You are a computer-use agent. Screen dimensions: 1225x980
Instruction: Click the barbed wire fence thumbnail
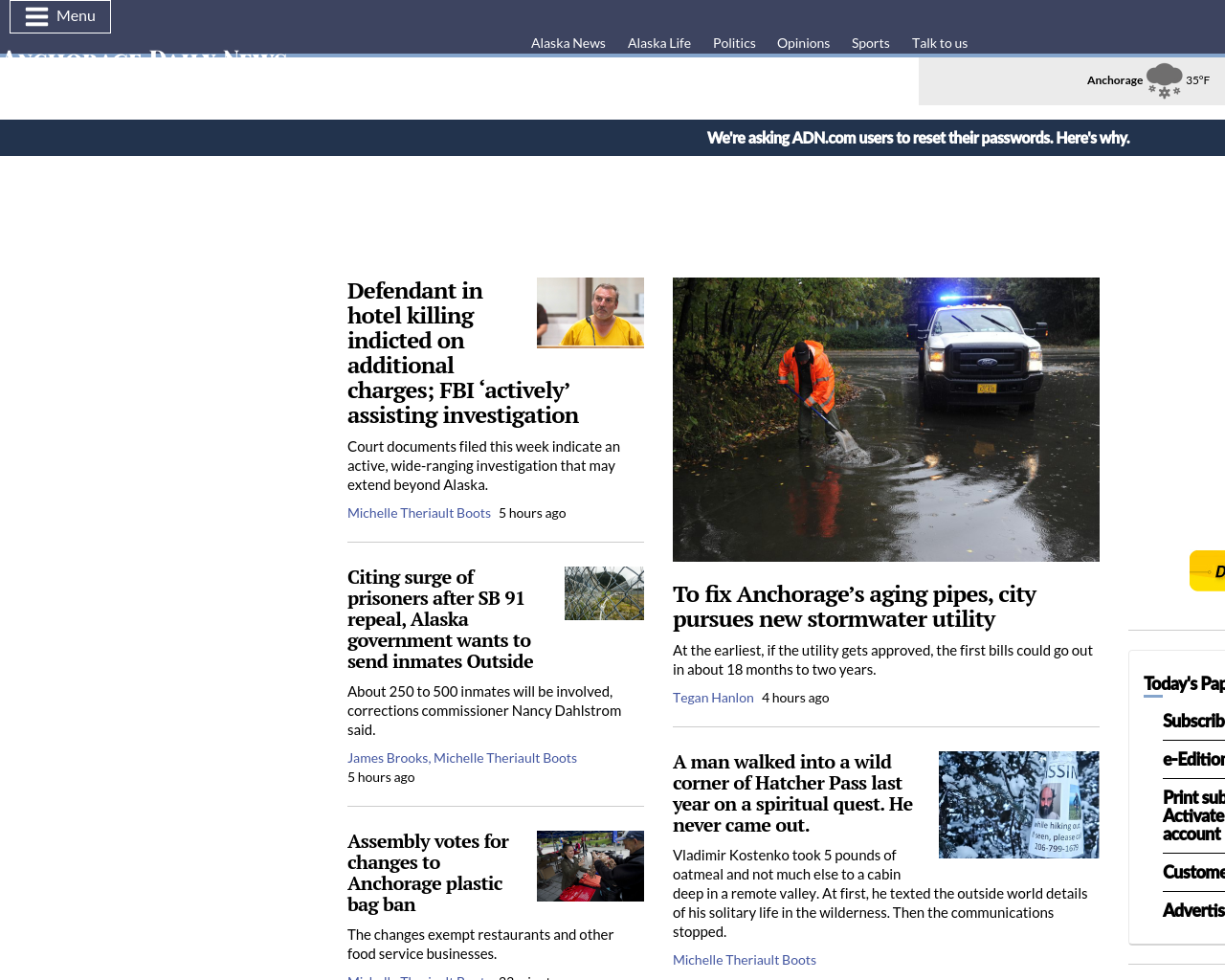tap(604, 593)
